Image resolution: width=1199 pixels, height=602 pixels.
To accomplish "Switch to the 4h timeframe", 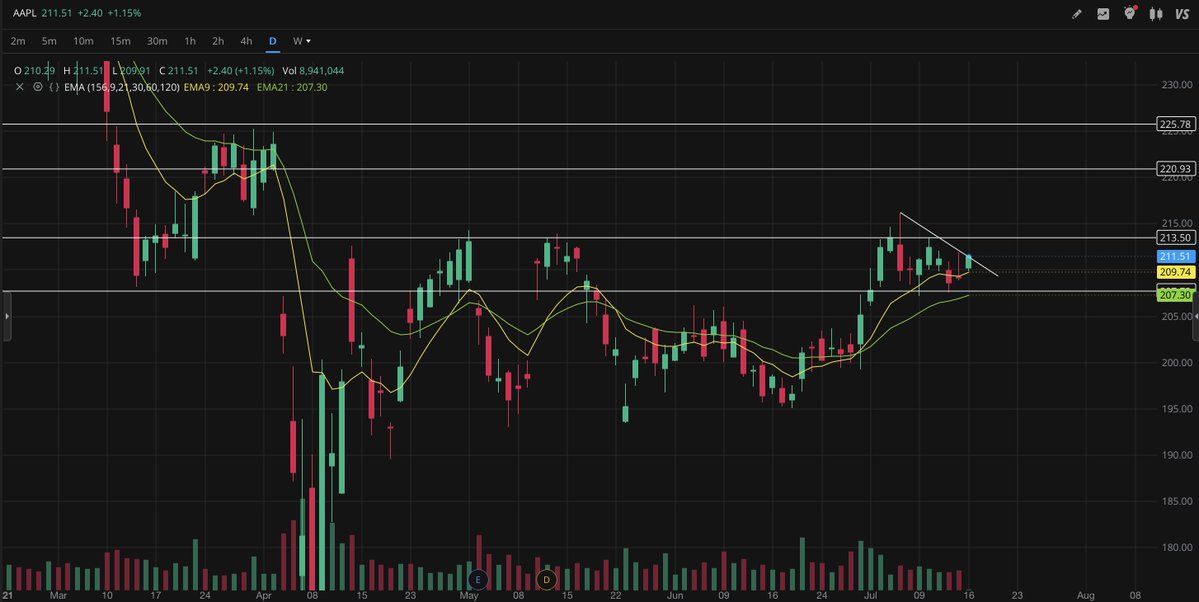I will coord(246,41).
